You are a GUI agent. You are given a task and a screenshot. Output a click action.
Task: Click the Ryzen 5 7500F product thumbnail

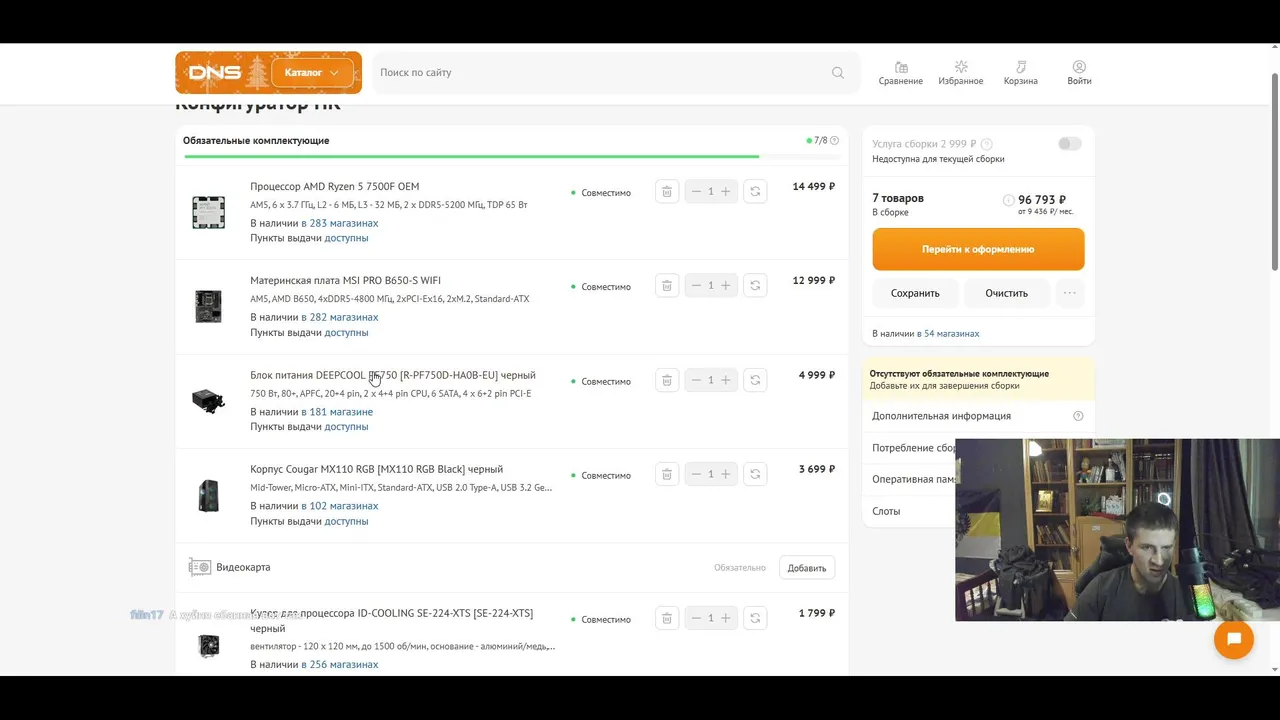(208, 212)
